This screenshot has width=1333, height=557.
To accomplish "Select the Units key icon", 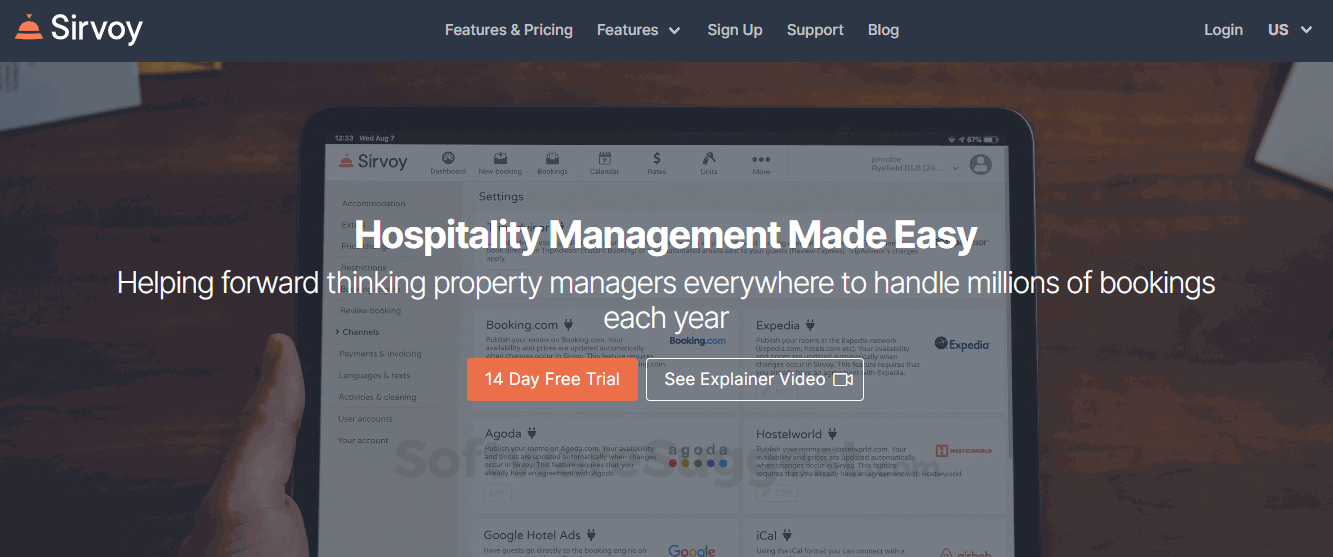I will click(709, 158).
